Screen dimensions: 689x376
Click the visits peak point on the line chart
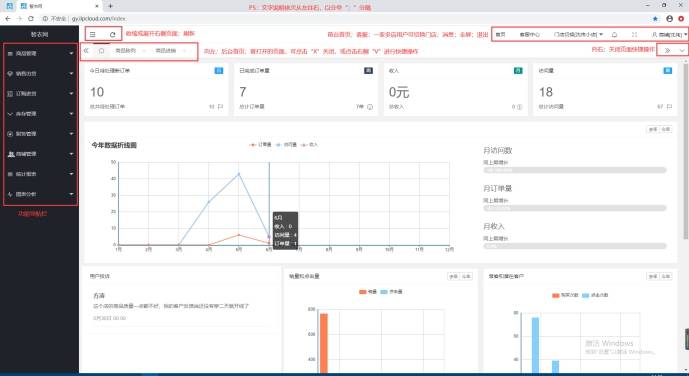point(239,174)
